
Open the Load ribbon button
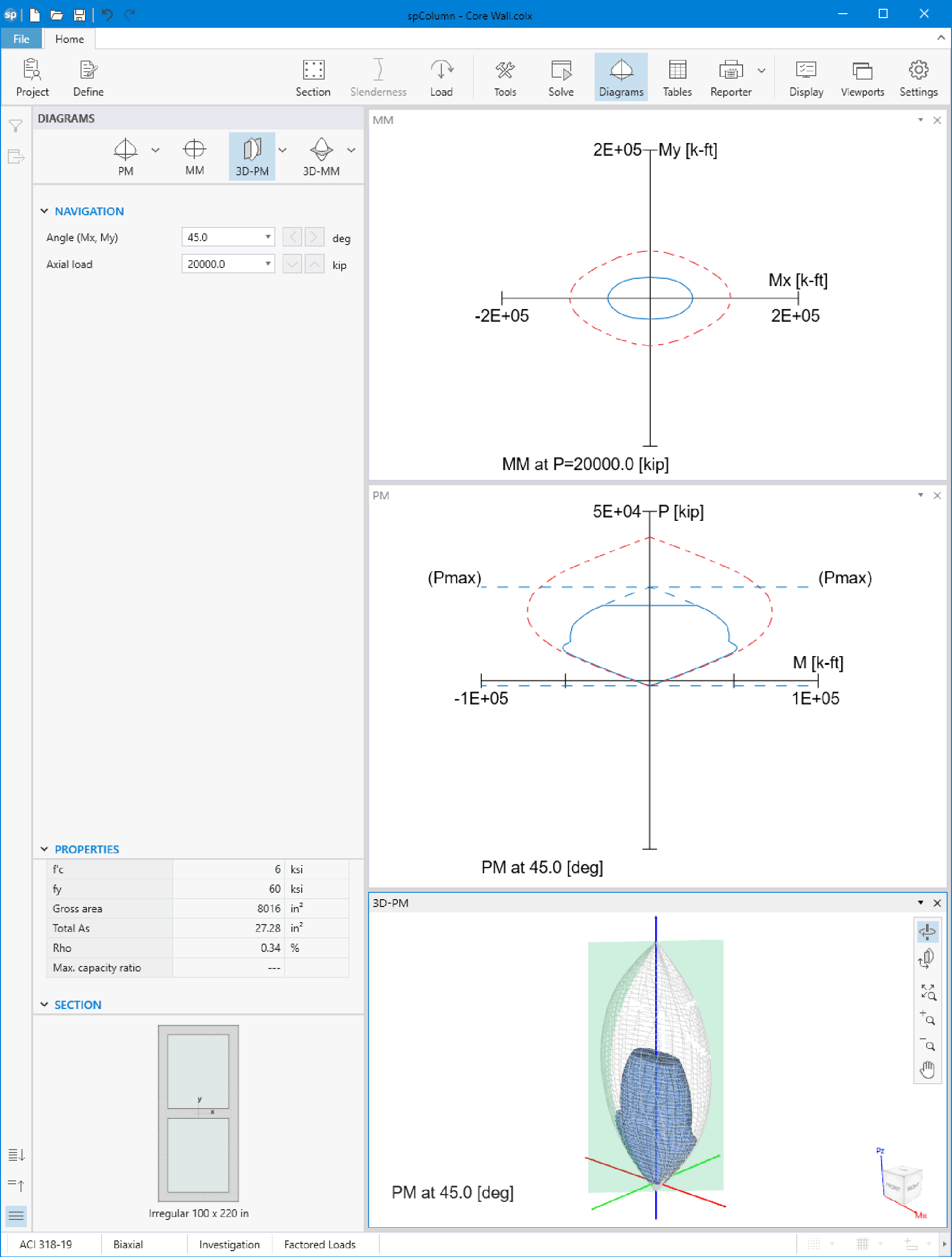[x=441, y=77]
